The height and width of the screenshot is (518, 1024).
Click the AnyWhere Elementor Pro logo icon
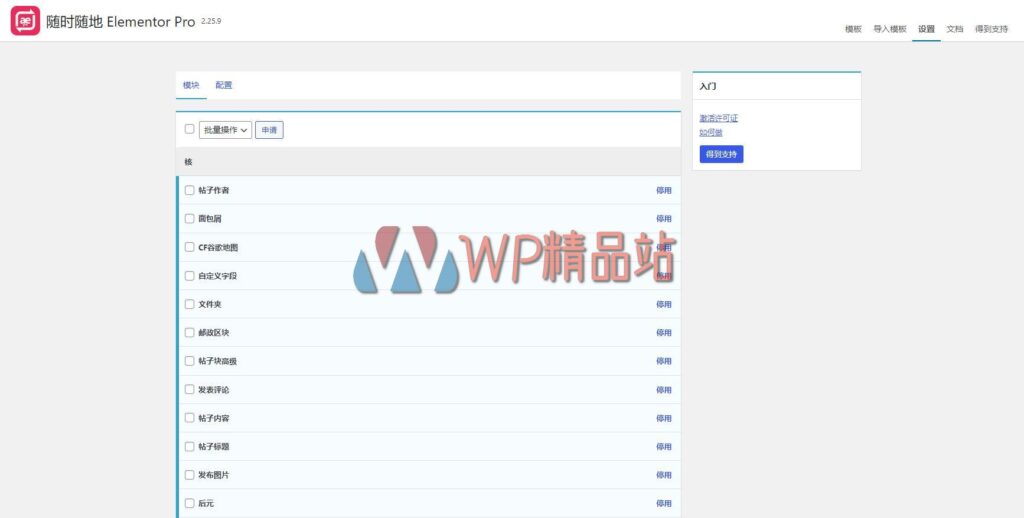(25, 21)
